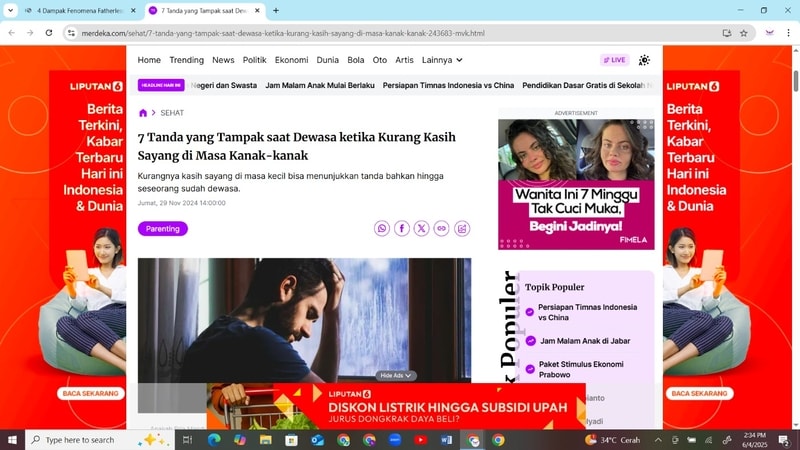Share article on Facebook icon
This screenshot has width=800, height=450.
[402, 229]
